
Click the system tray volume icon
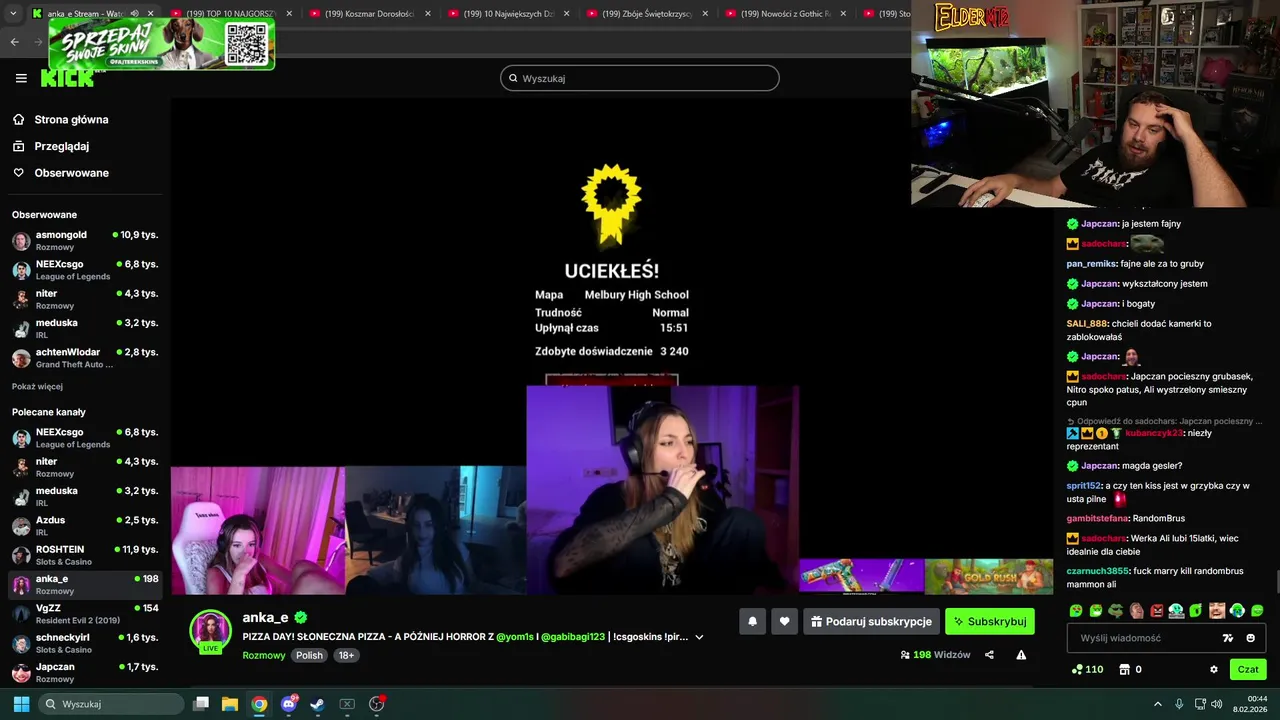pos(1217,704)
